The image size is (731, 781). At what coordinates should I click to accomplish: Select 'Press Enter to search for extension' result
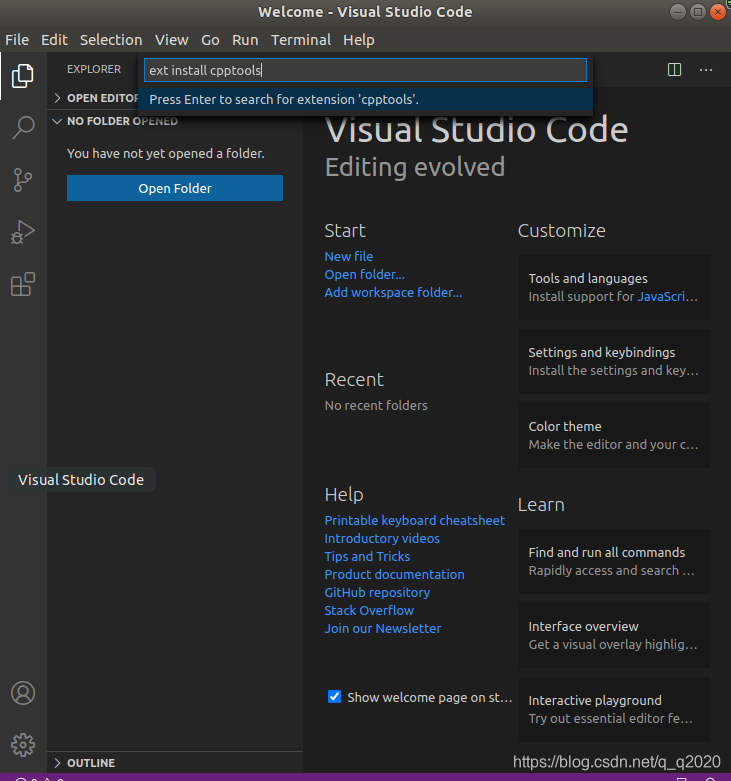click(366, 100)
